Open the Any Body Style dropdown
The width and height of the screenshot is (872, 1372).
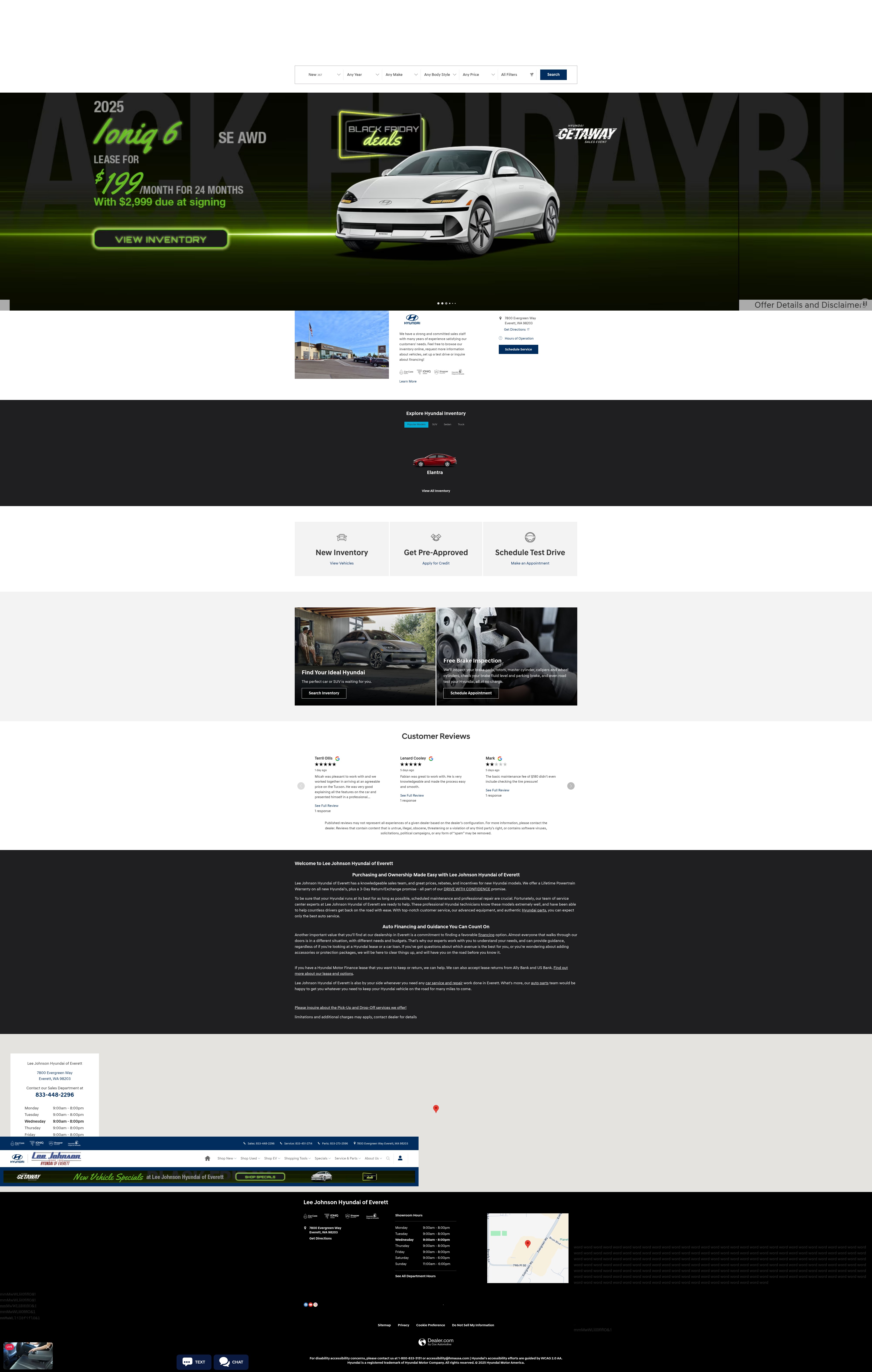pyautogui.click(x=440, y=75)
